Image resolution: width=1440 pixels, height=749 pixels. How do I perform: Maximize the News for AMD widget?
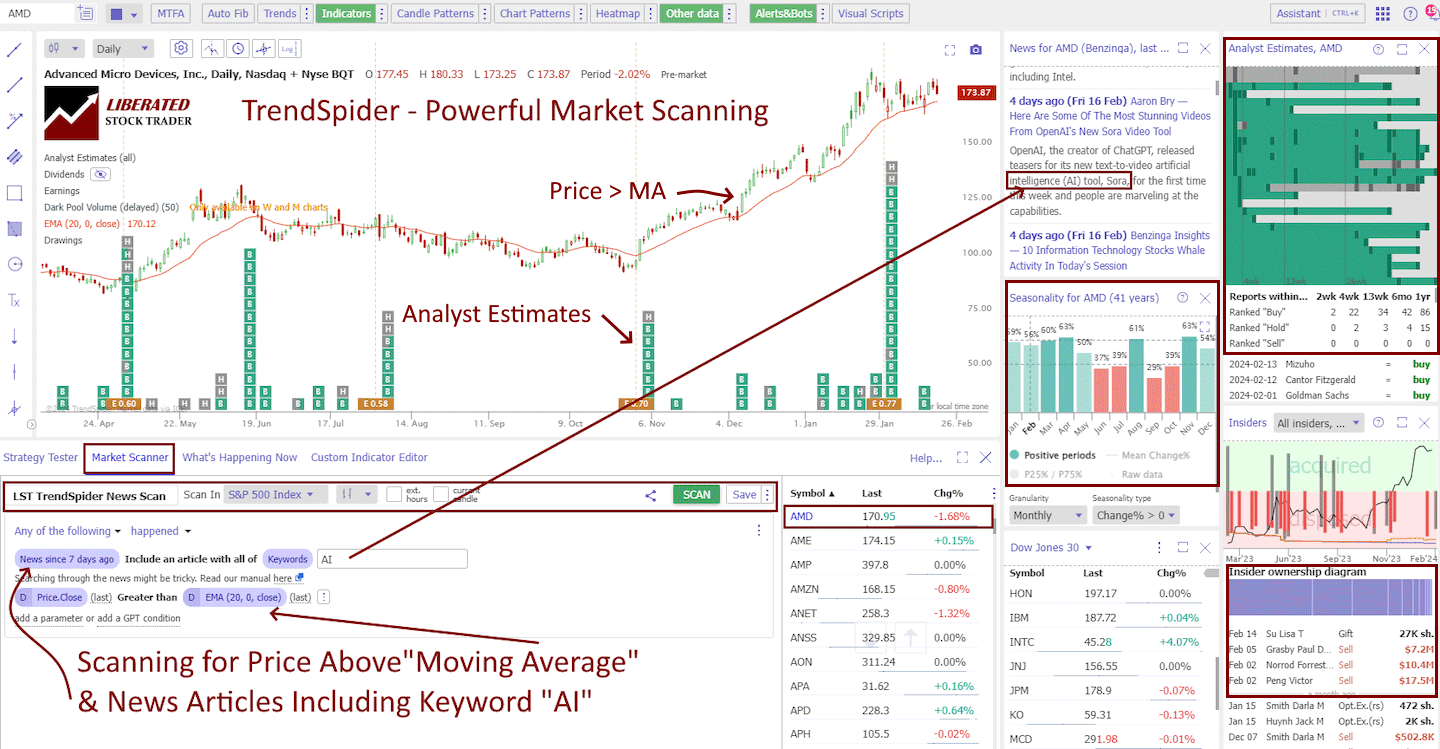coord(1183,48)
